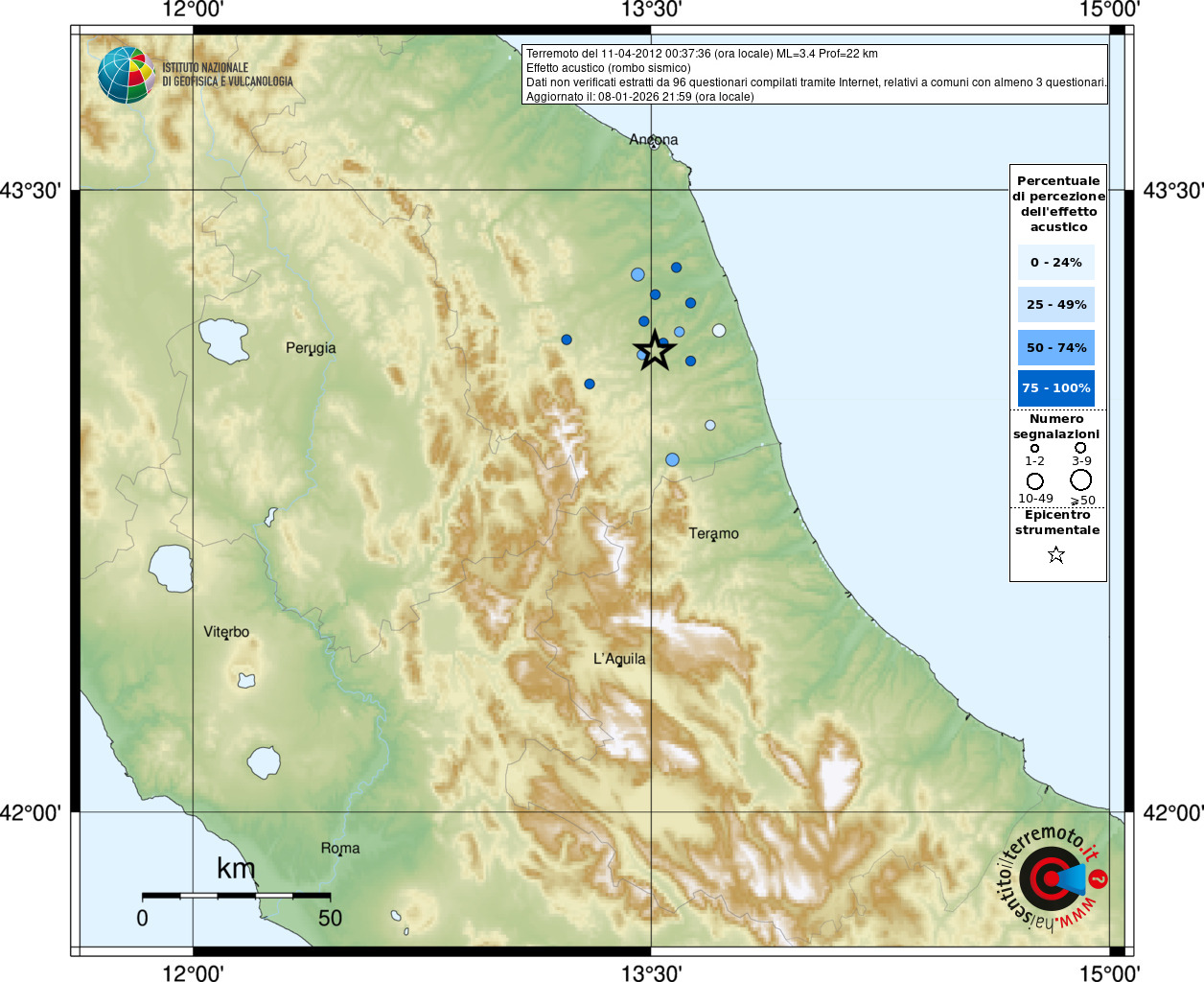Click the Teramo city label
This screenshot has height=982, width=1204.
[x=714, y=533]
